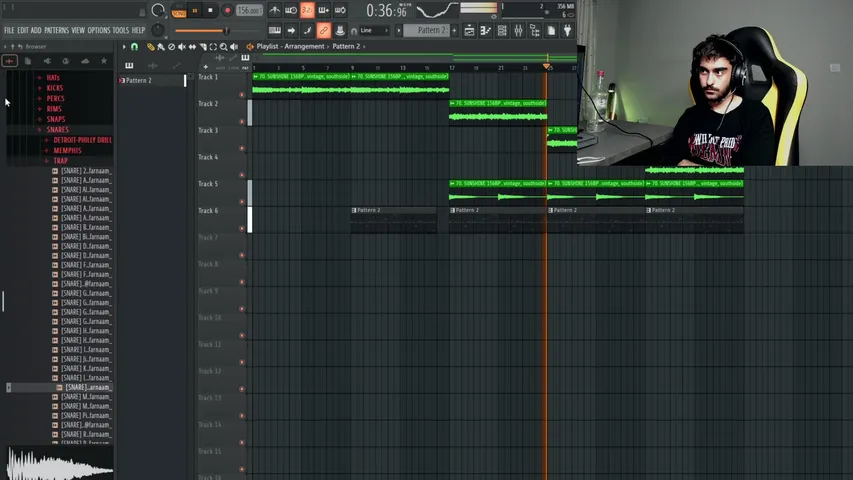Toggle the Playlist magnet snap icon

pyautogui.click(x=134, y=47)
